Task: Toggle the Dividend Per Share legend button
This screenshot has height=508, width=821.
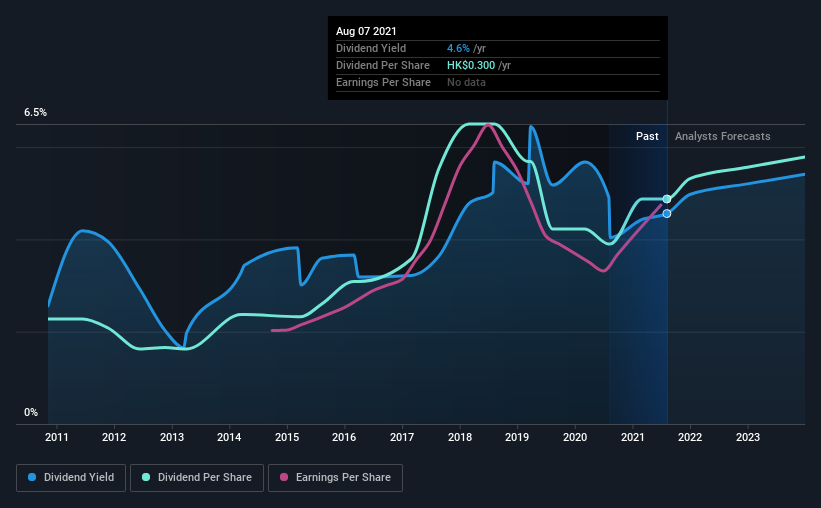Action: (197, 478)
